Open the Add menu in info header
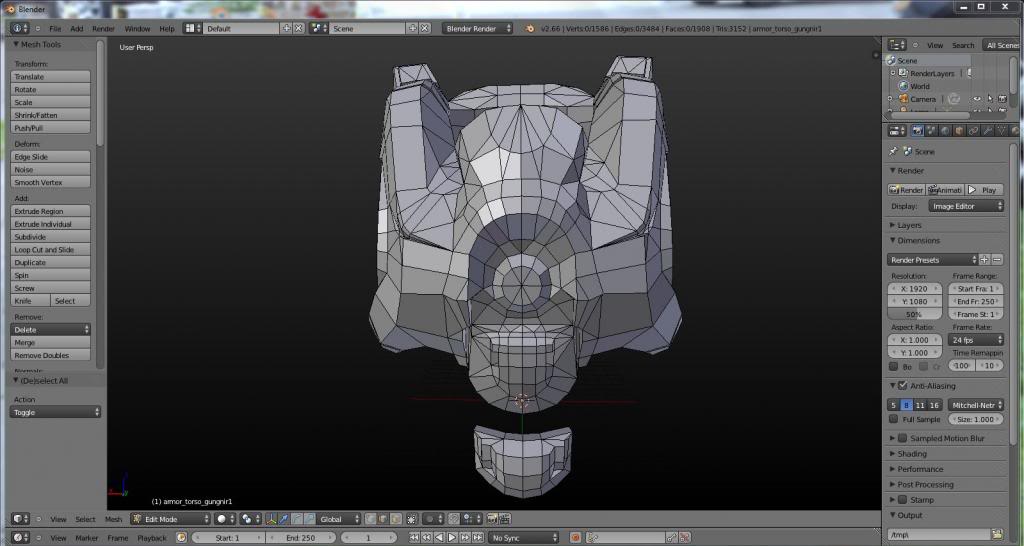1024x546 pixels. coord(76,29)
